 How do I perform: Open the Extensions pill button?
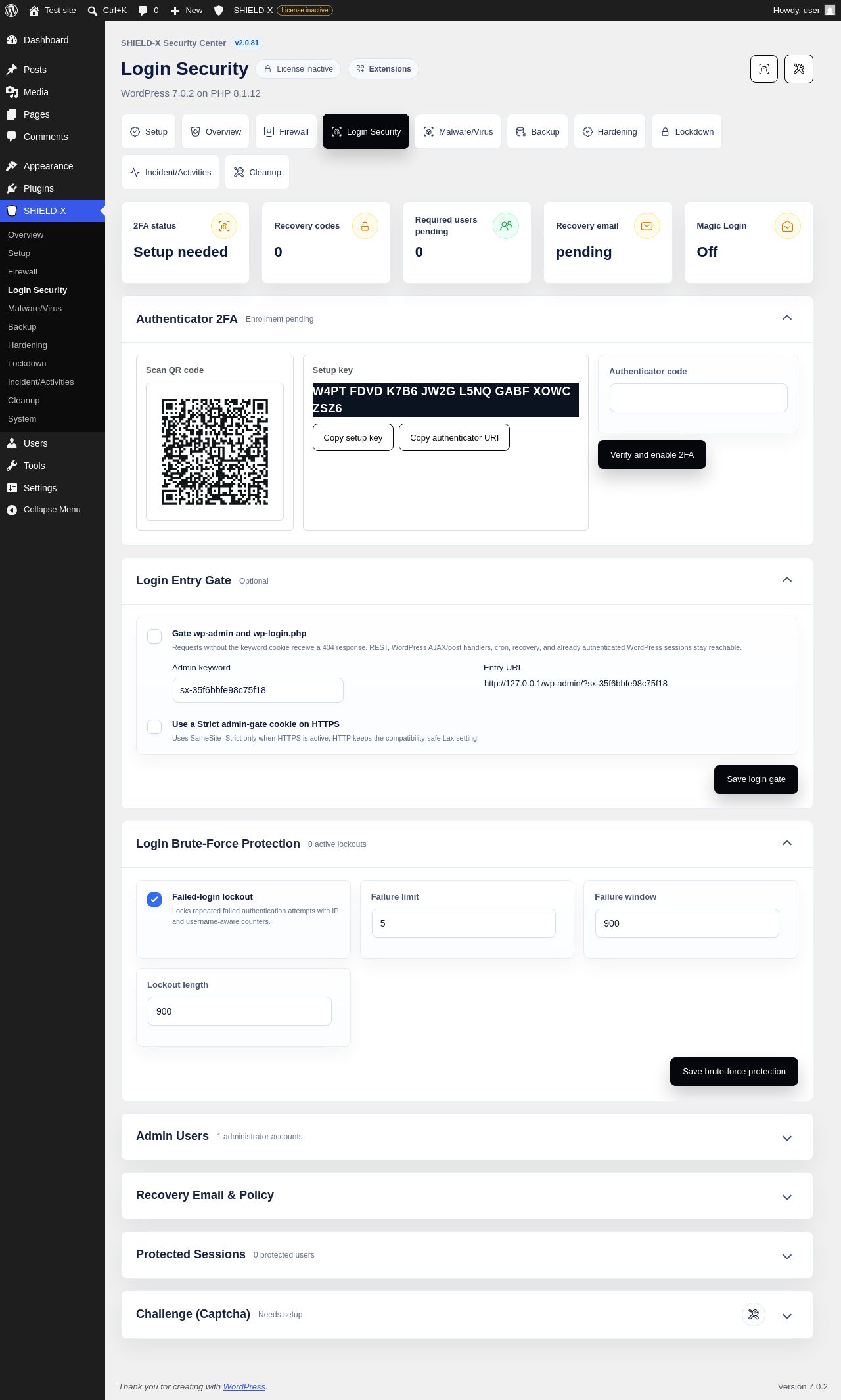coord(383,69)
